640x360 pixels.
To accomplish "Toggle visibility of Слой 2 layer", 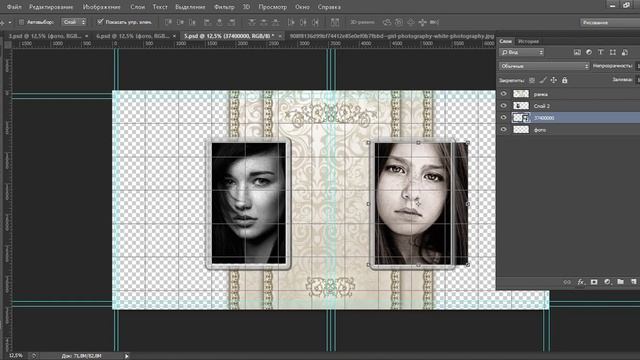I will click(x=504, y=106).
